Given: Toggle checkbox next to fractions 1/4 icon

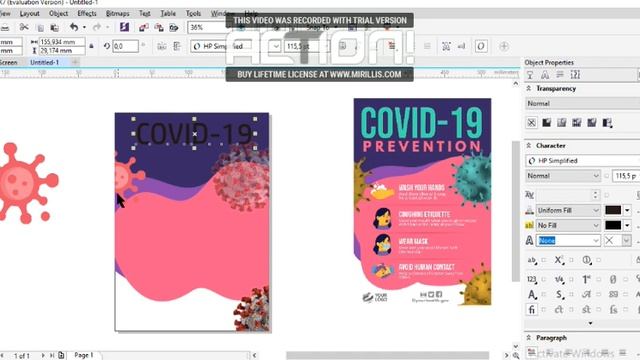Looking at the screenshot, I should tap(571, 280).
